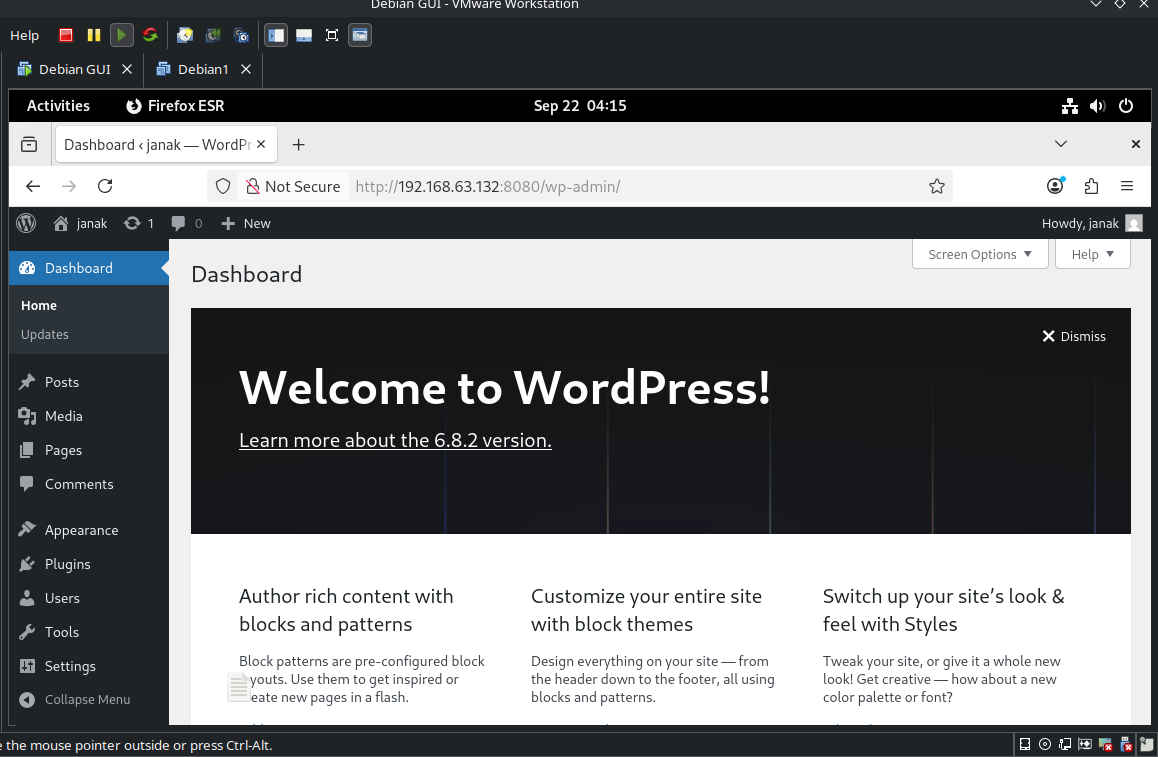Open the system volume icon in top bar

point(1097,106)
